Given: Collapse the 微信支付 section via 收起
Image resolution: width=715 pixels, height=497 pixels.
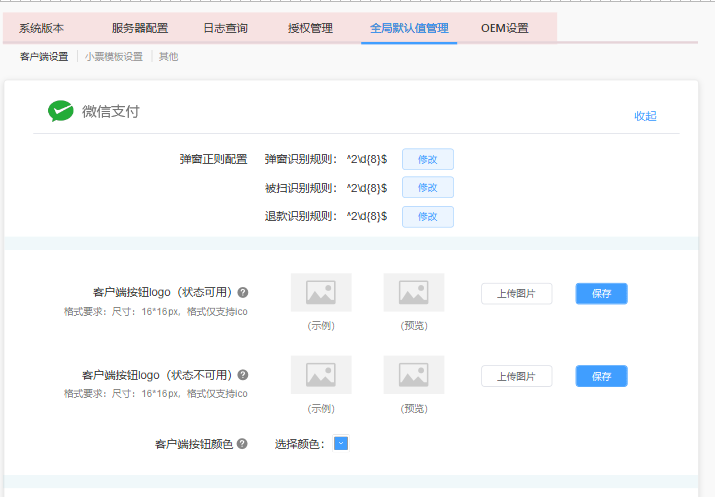Looking at the screenshot, I should tap(645, 116).
